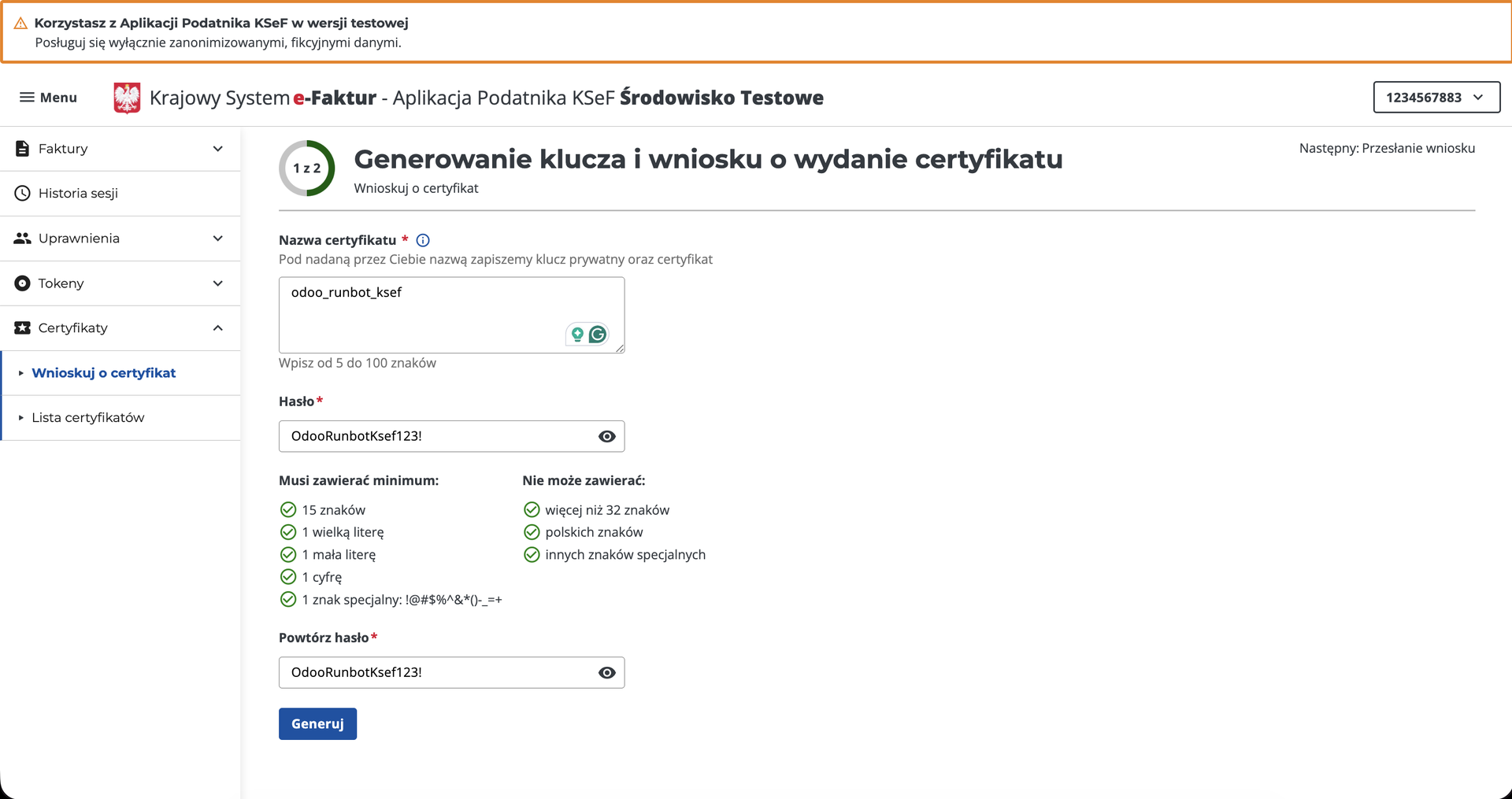Click the Uprawnienia people icon
Screen dimensions: 1512x799
click(x=23, y=239)
